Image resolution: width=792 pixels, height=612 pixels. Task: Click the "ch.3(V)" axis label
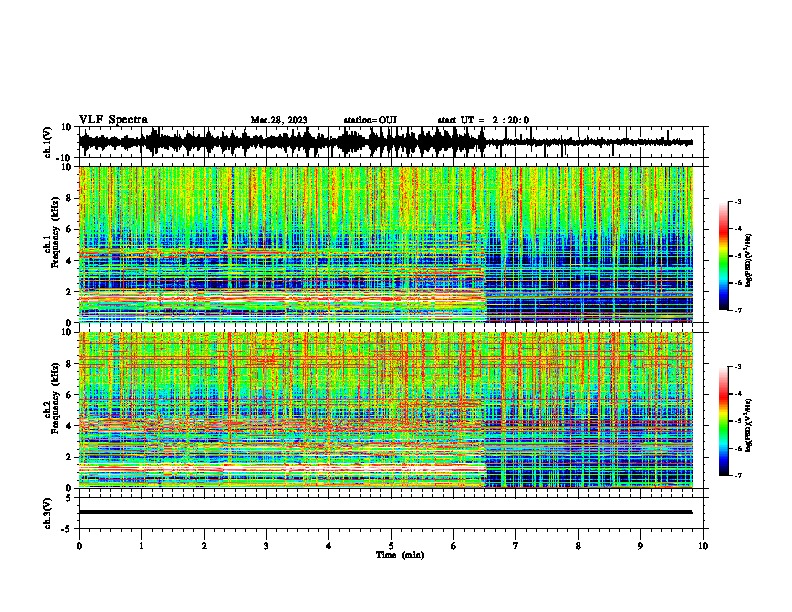pyautogui.click(x=48, y=513)
